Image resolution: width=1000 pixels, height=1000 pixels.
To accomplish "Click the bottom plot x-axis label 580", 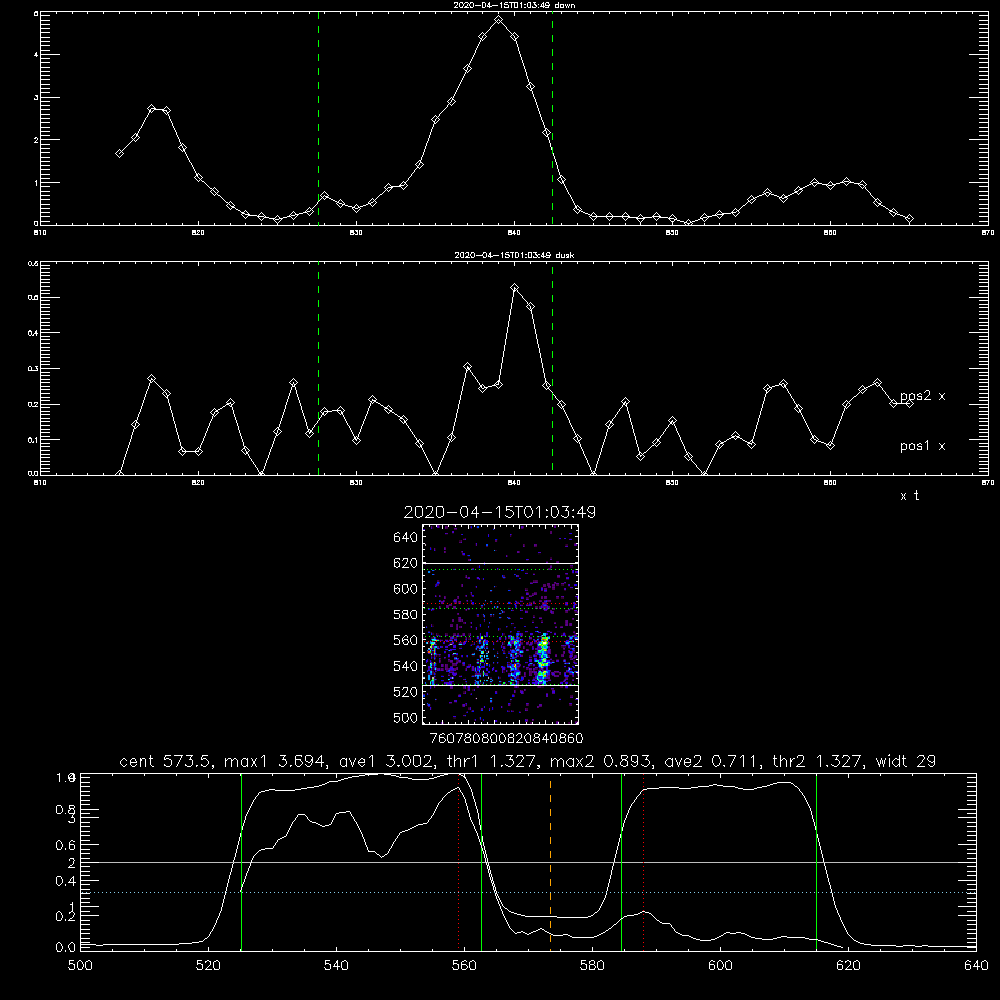I will [592, 966].
